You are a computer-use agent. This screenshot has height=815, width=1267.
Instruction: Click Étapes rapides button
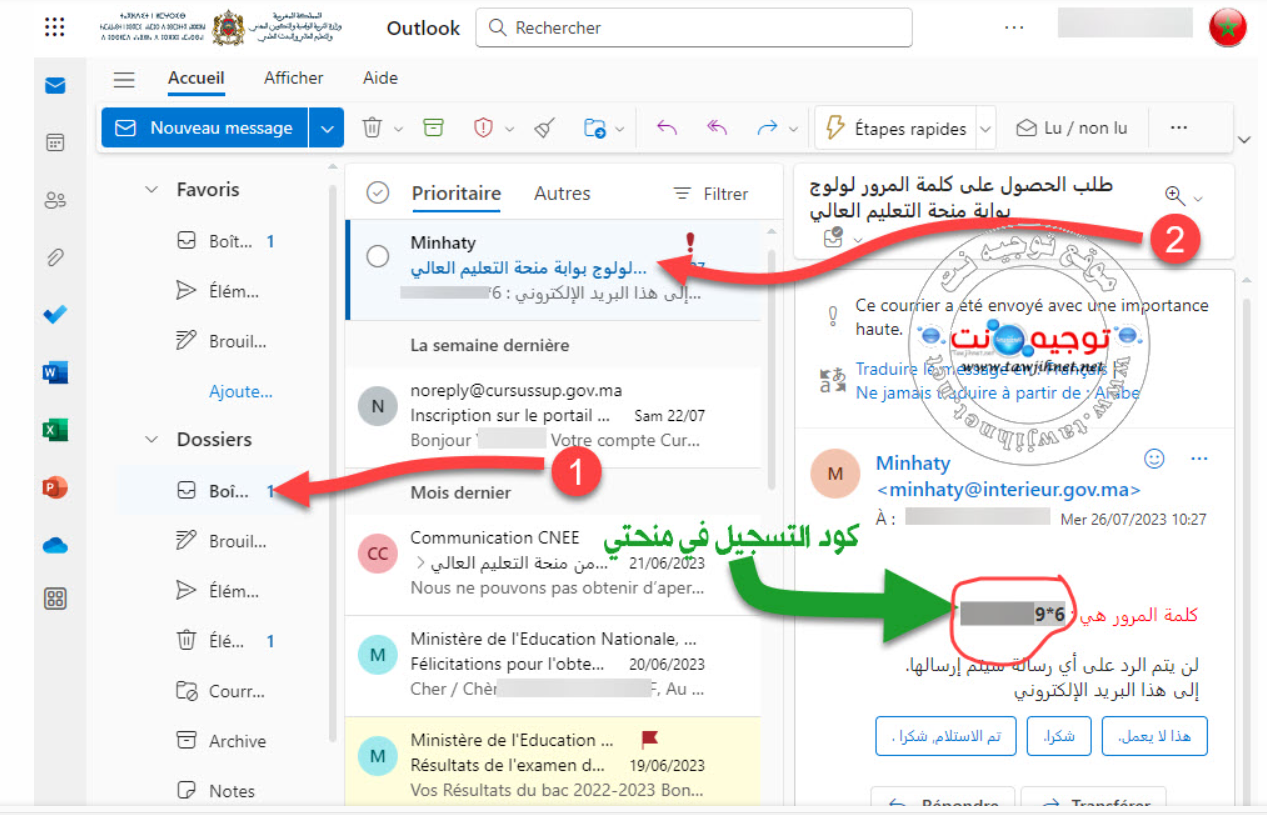(895, 128)
